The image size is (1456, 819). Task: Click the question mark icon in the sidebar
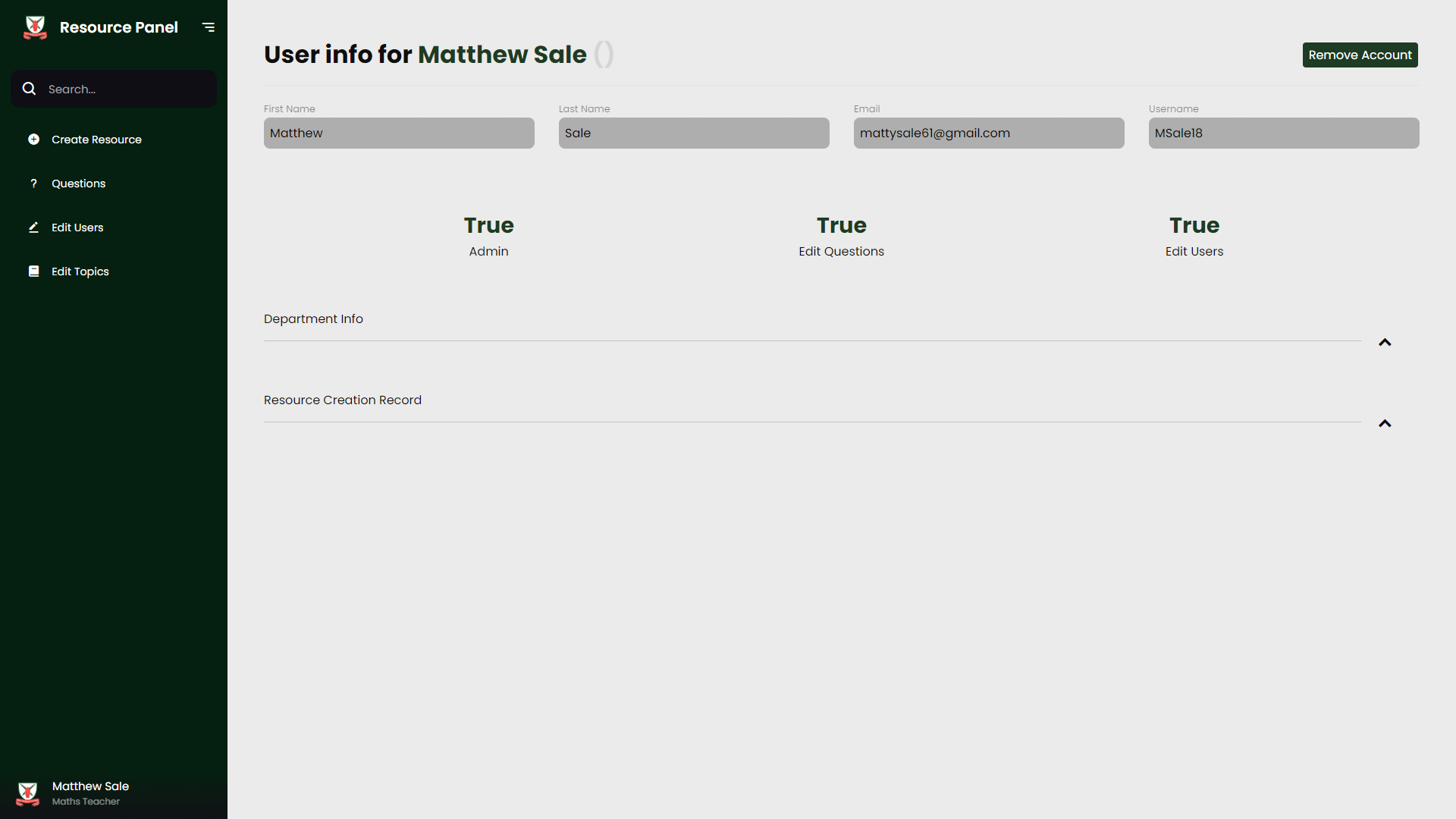[33, 184]
